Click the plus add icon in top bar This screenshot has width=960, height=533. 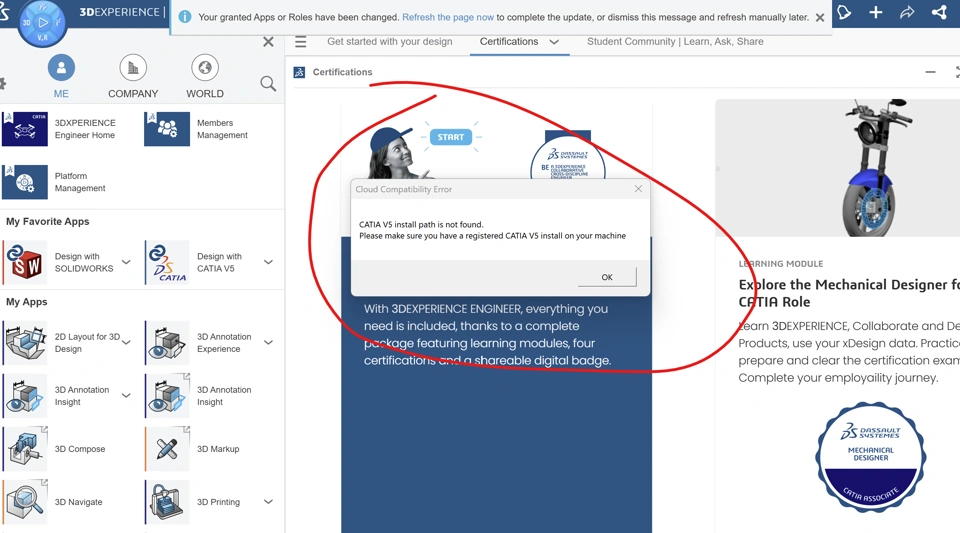point(876,12)
